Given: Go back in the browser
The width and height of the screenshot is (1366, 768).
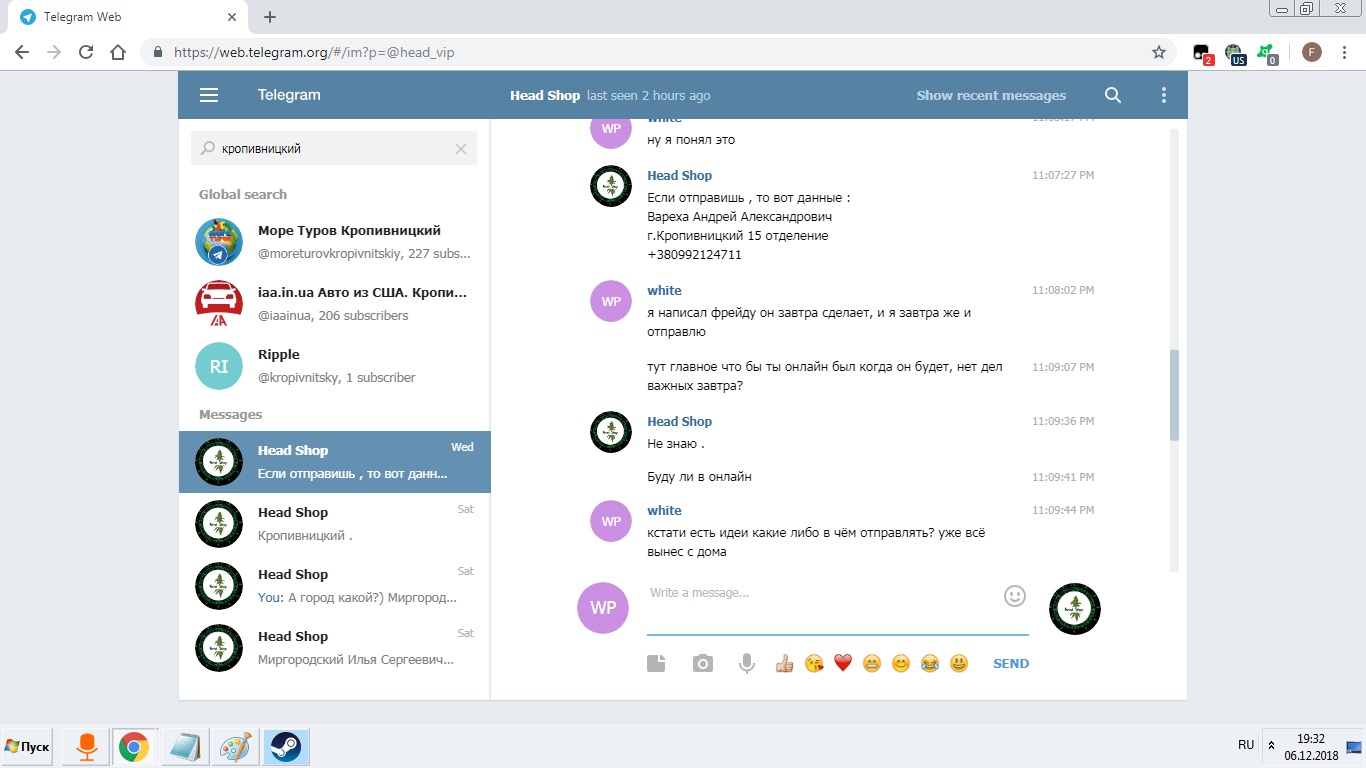Looking at the screenshot, I should tap(22, 52).
